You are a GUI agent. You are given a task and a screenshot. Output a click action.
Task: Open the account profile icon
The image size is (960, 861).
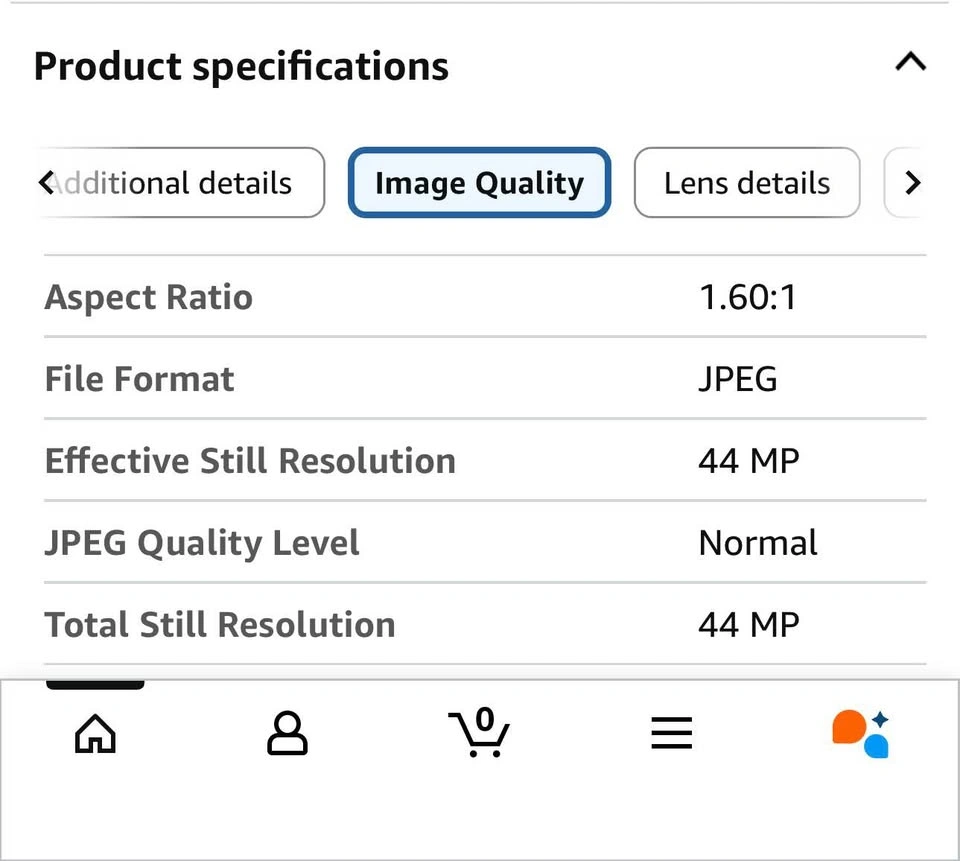tap(287, 735)
